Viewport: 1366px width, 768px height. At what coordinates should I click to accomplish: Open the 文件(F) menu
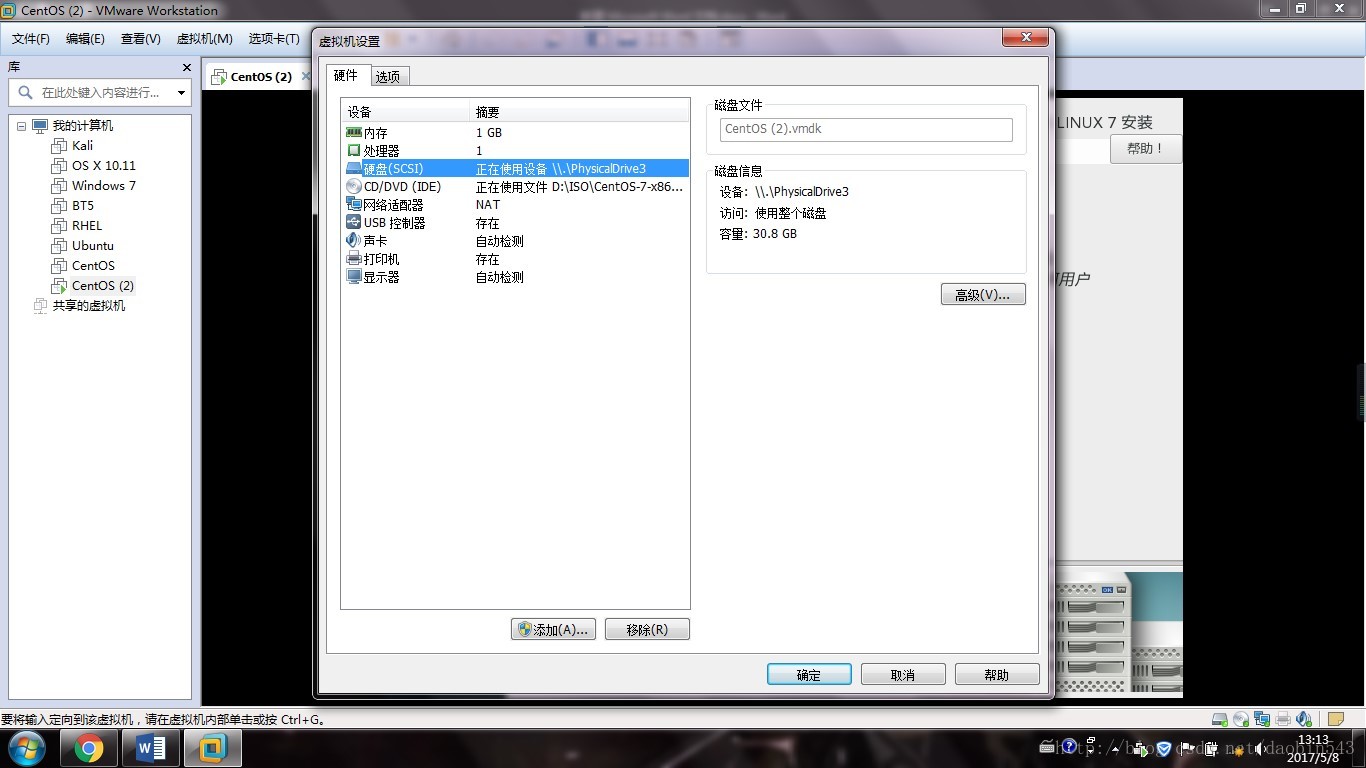pyautogui.click(x=31, y=39)
